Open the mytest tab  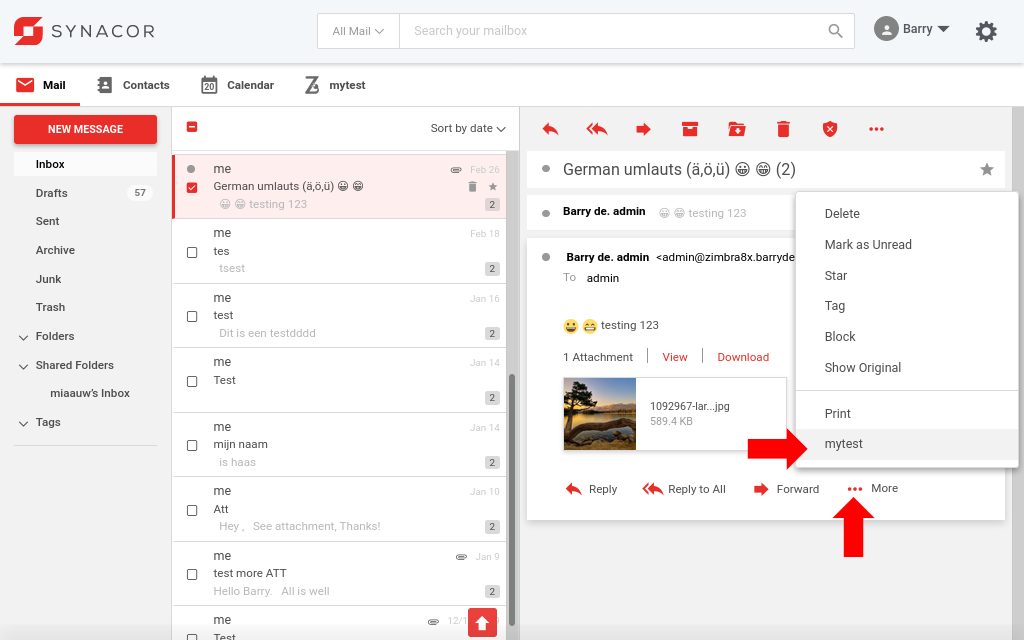point(334,85)
